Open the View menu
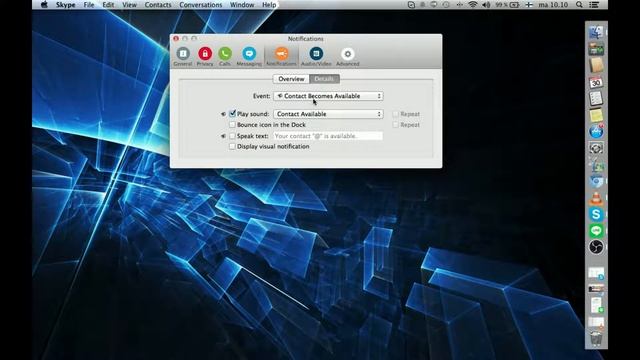640x360 pixels. pyautogui.click(x=129, y=5)
